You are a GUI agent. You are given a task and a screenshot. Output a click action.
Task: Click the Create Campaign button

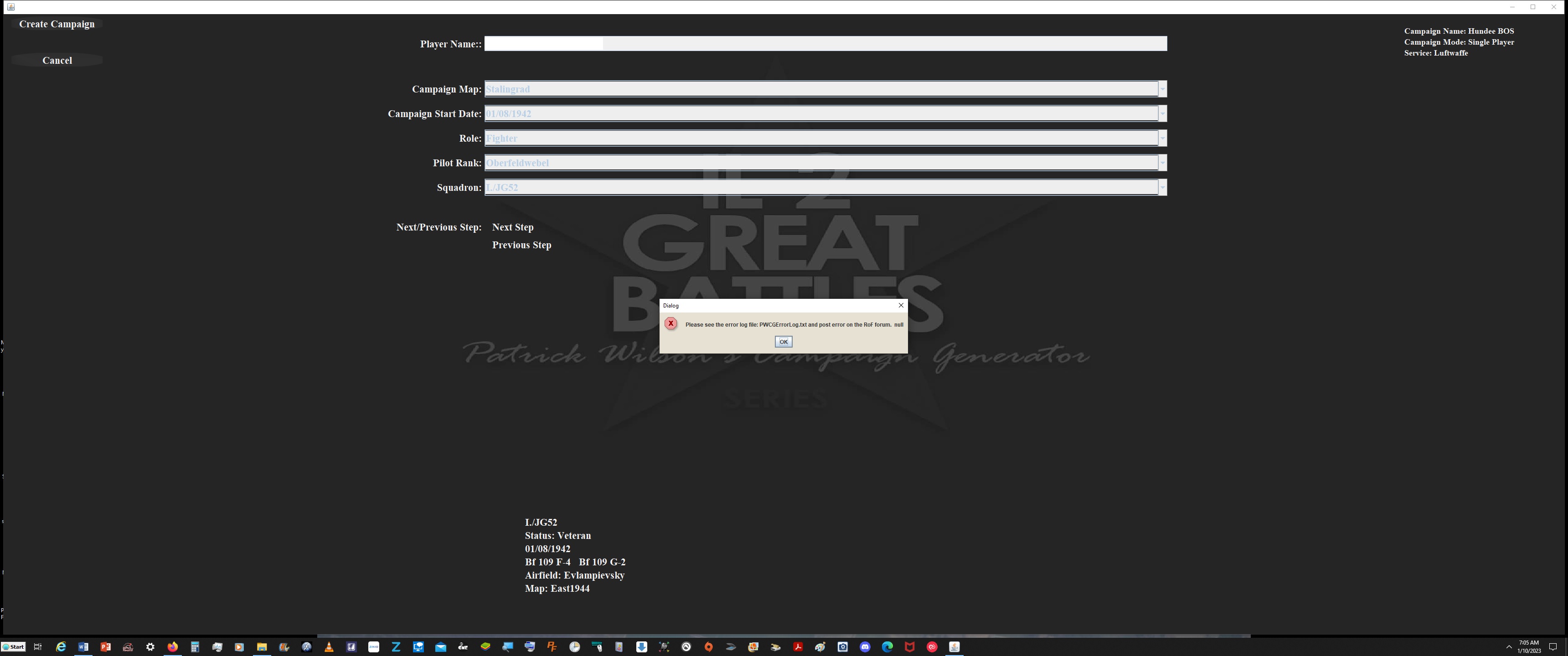(x=57, y=24)
